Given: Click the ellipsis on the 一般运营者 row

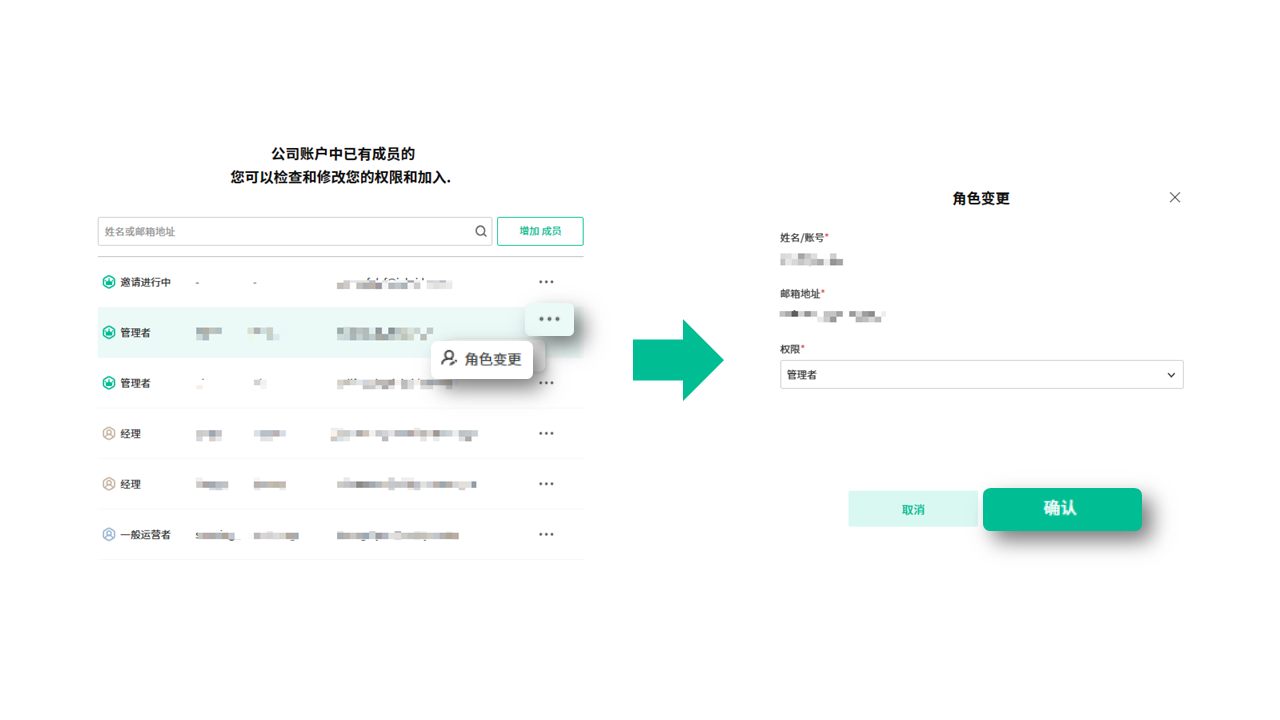Looking at the screenshot, I should (546, 534).
